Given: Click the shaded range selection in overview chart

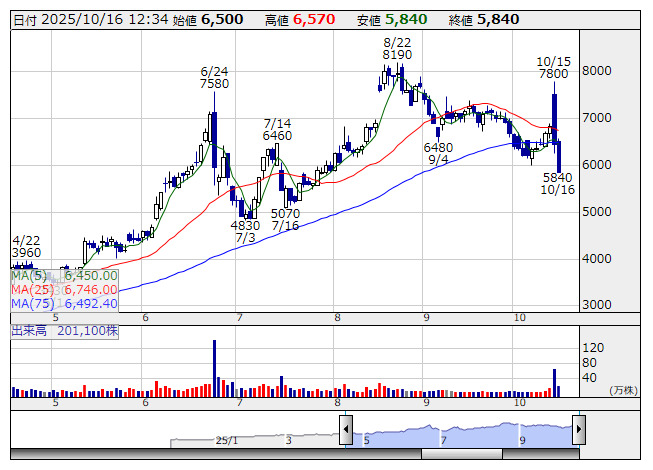Looking at the screenshot, I should pos(462,435).
